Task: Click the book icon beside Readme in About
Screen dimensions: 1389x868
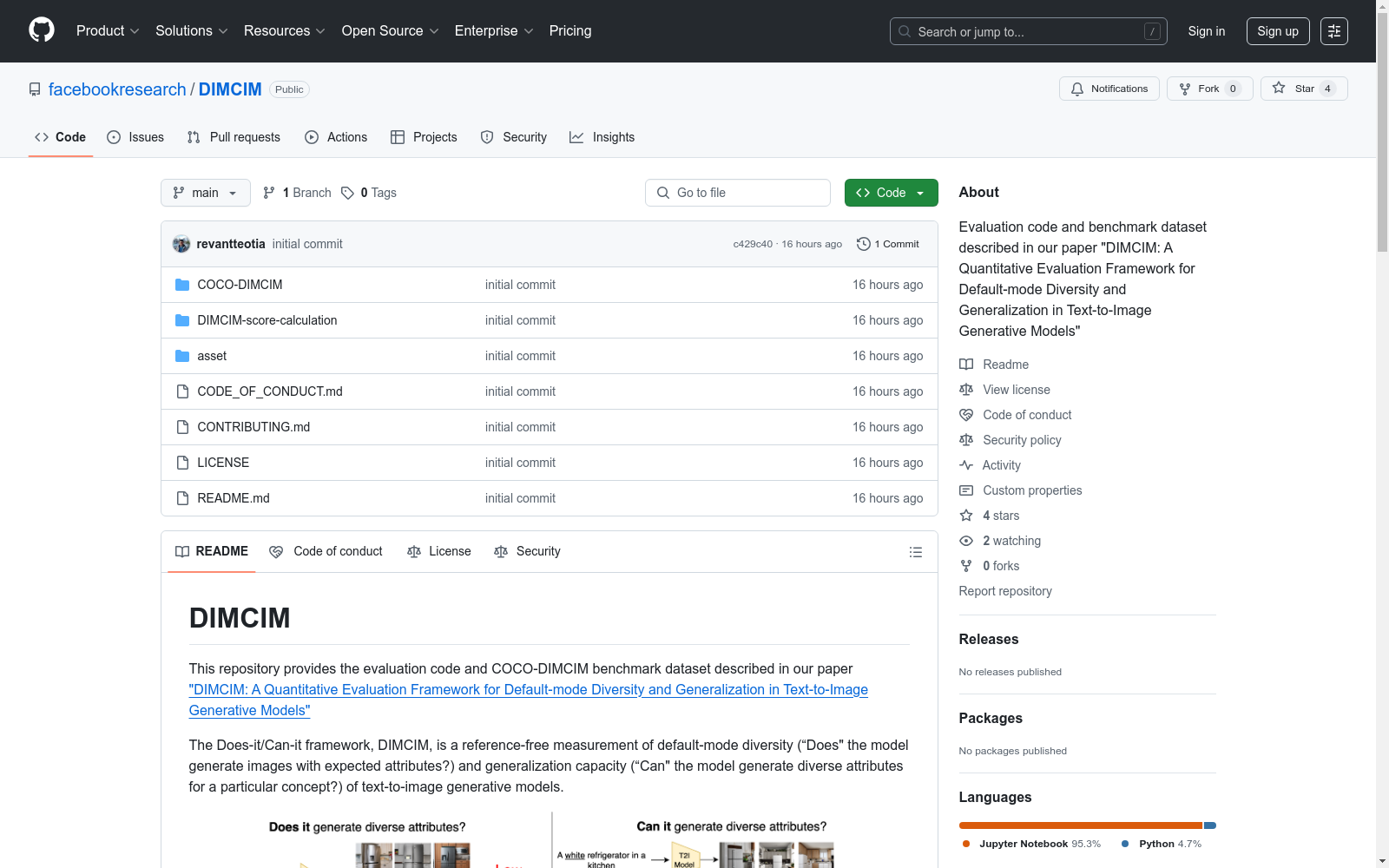Action: coord(966,365)
